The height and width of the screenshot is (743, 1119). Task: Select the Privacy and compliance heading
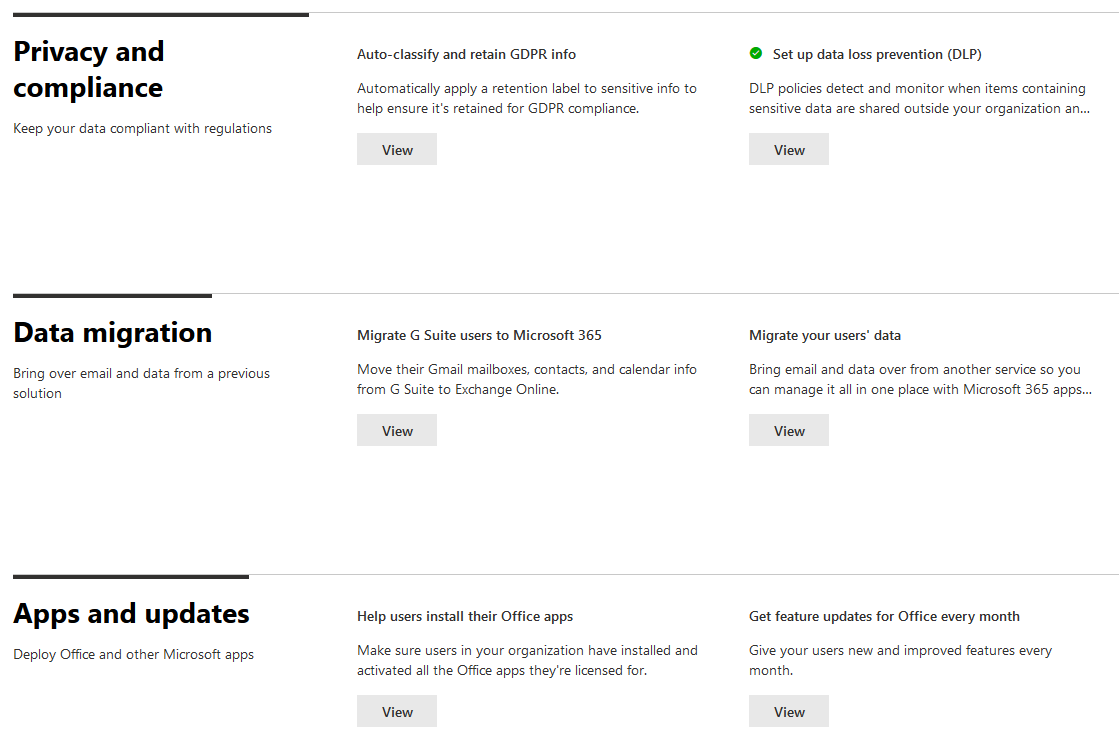click(88, 70)
